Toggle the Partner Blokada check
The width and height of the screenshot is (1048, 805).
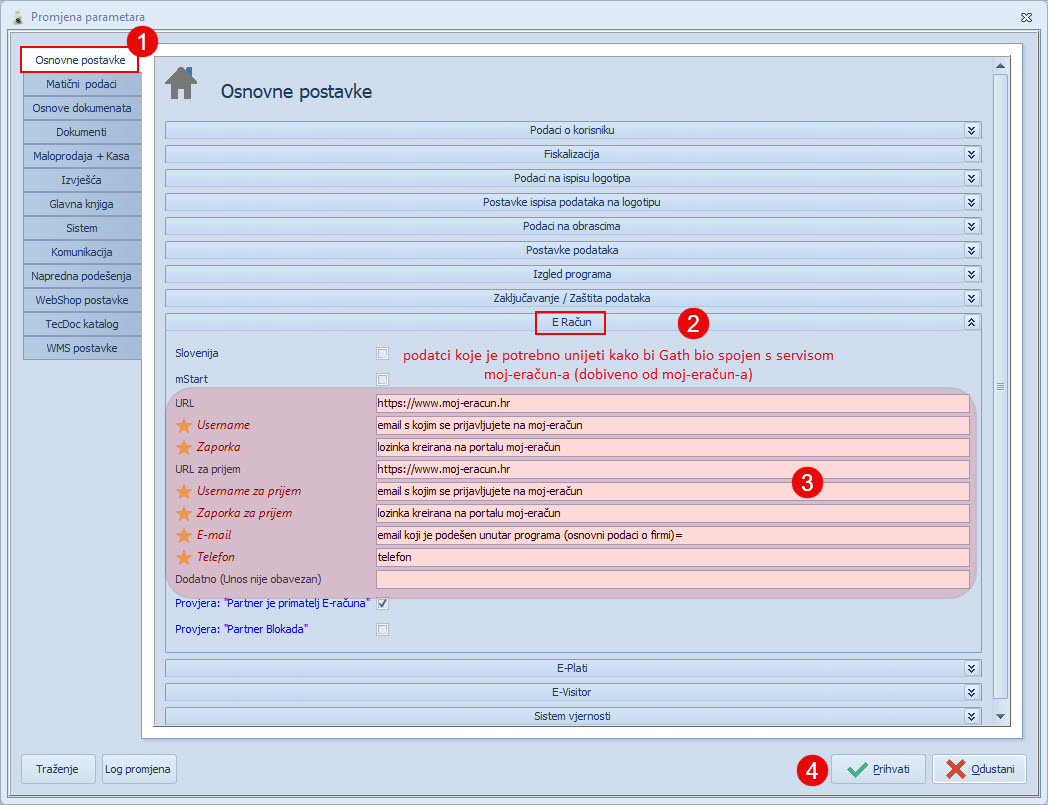pos(382,629)
